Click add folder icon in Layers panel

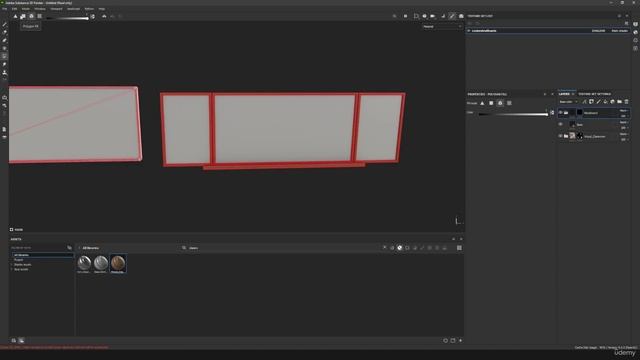(x=619, y=102)
